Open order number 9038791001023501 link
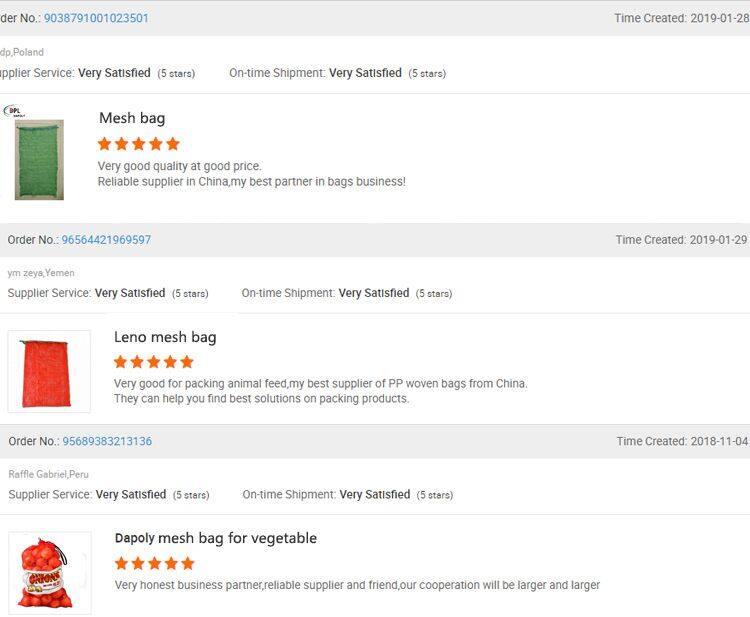 click(96, 18)
